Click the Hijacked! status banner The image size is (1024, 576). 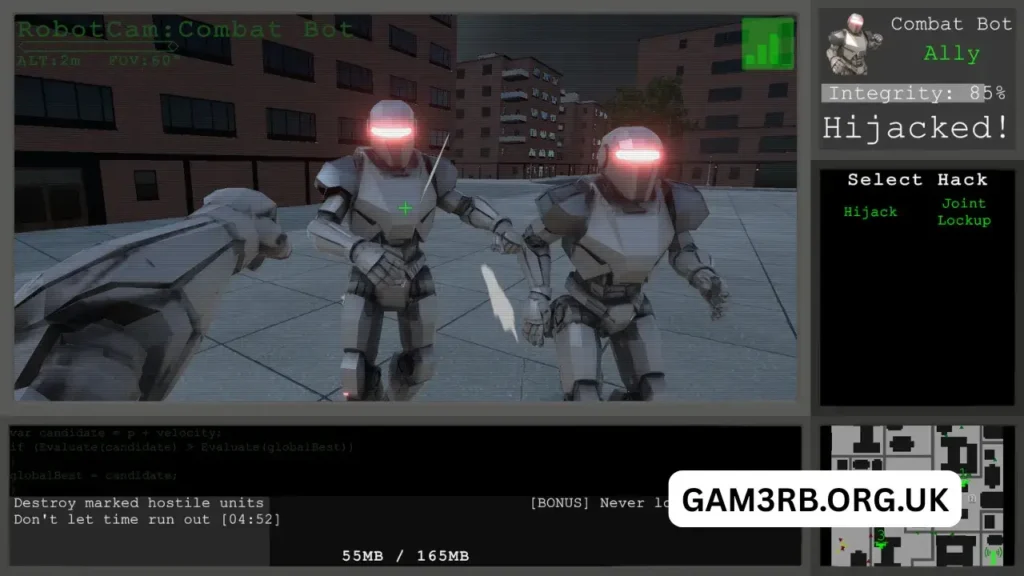pyautogui.click(x=915, y=127)
